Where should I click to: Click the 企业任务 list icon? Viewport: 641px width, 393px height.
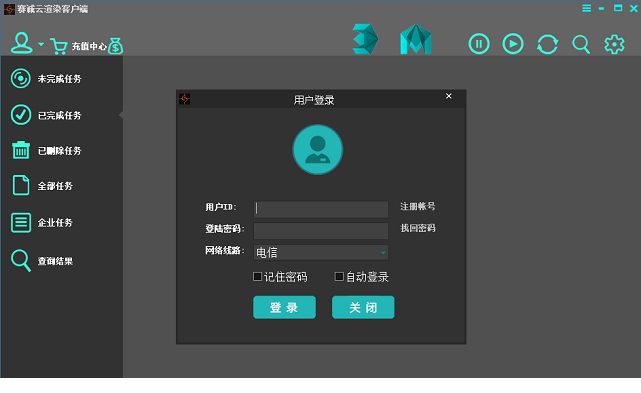tap(20, 222)
